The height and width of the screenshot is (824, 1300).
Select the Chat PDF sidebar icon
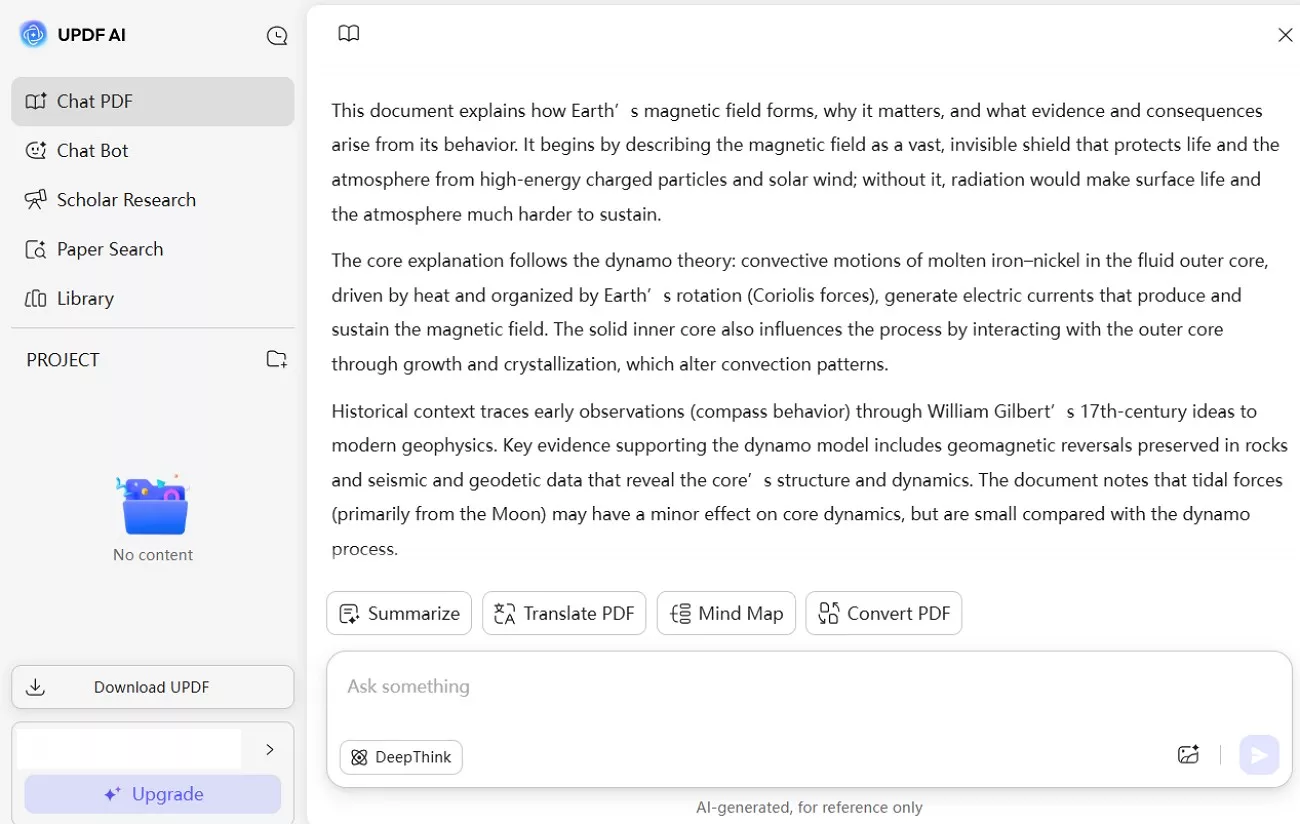(35, 101)
